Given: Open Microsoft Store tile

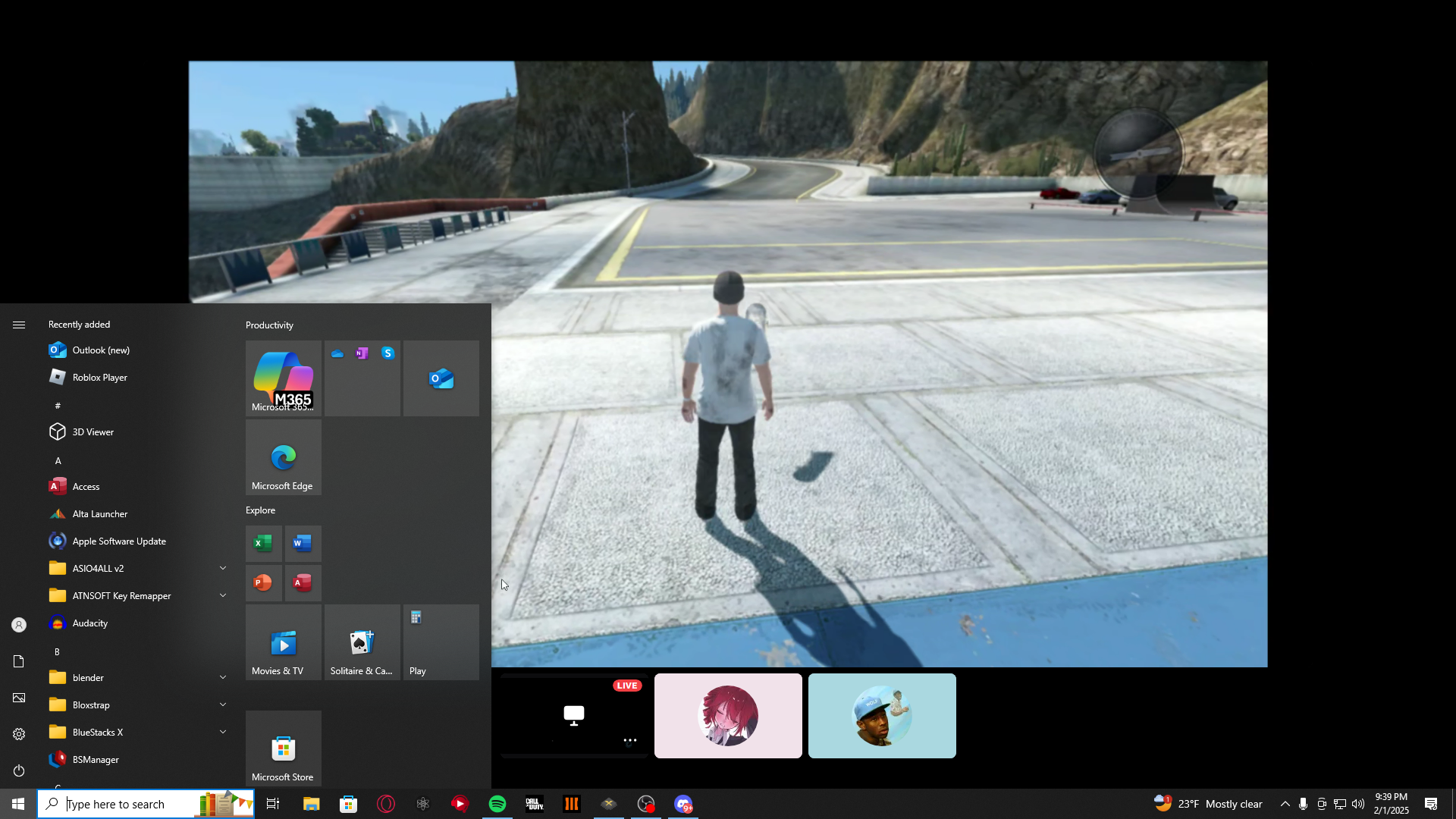Looking at the screenshot, I should 283,748.
